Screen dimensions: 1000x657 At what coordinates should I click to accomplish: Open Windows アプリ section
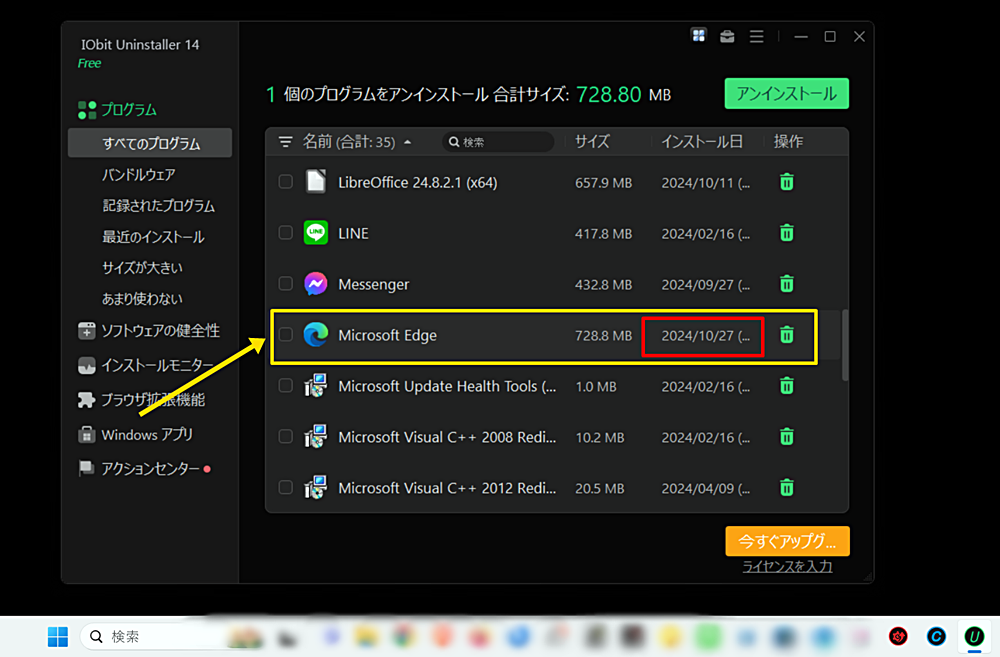[x=135, y=434]
